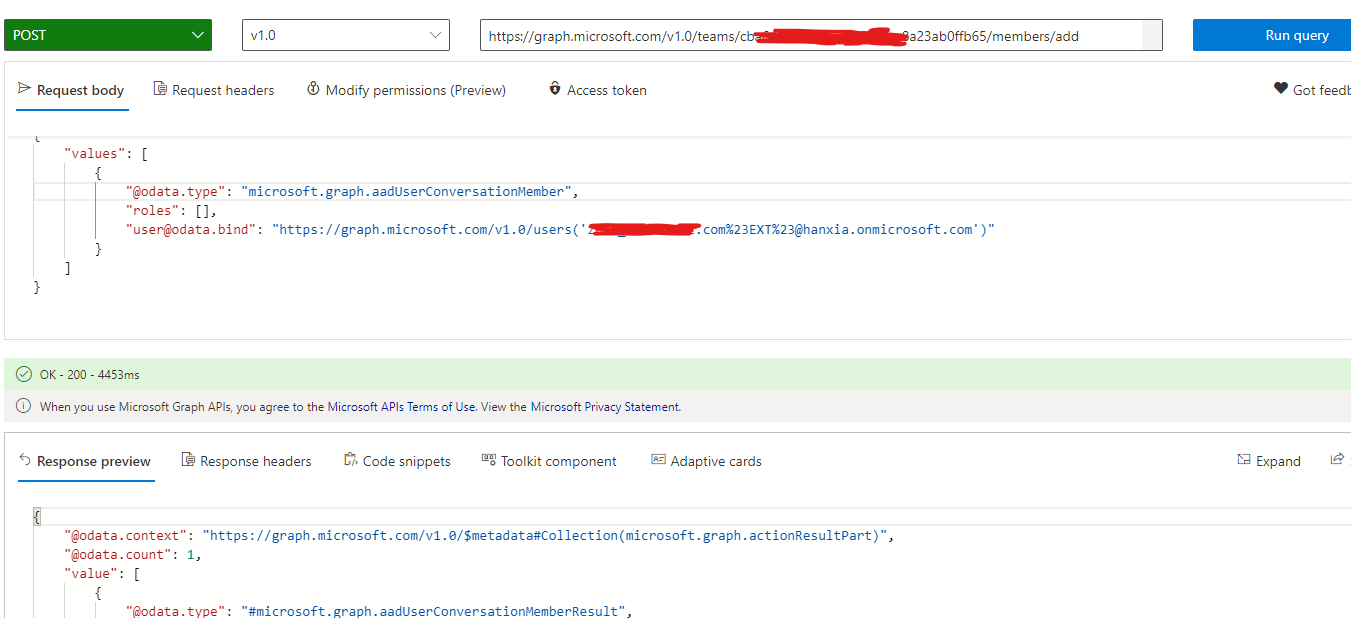Click the Access token lock icon
This screenshot has width=1351, height=618.
coord(555,89)
